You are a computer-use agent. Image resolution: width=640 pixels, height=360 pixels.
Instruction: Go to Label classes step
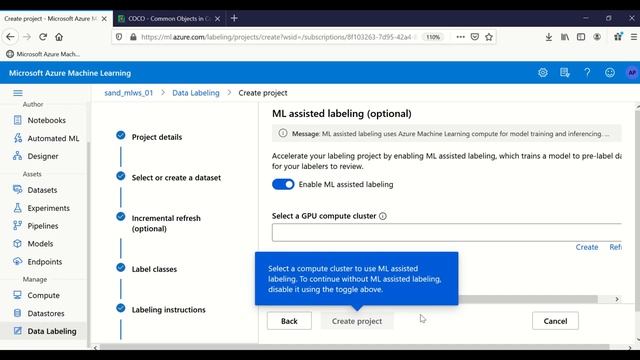point(154,269)
